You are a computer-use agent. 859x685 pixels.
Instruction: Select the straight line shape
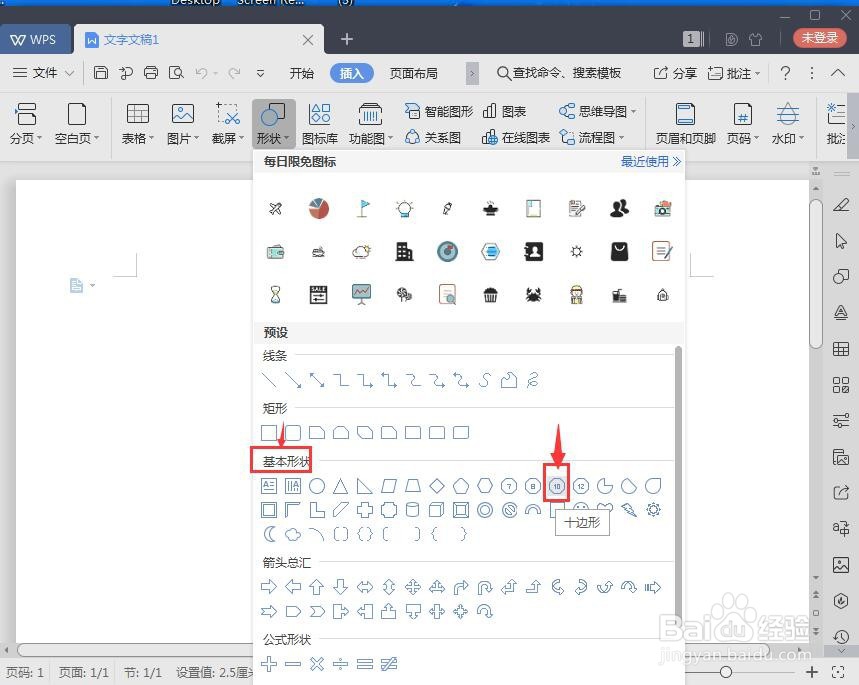click(x=269, y=380)
